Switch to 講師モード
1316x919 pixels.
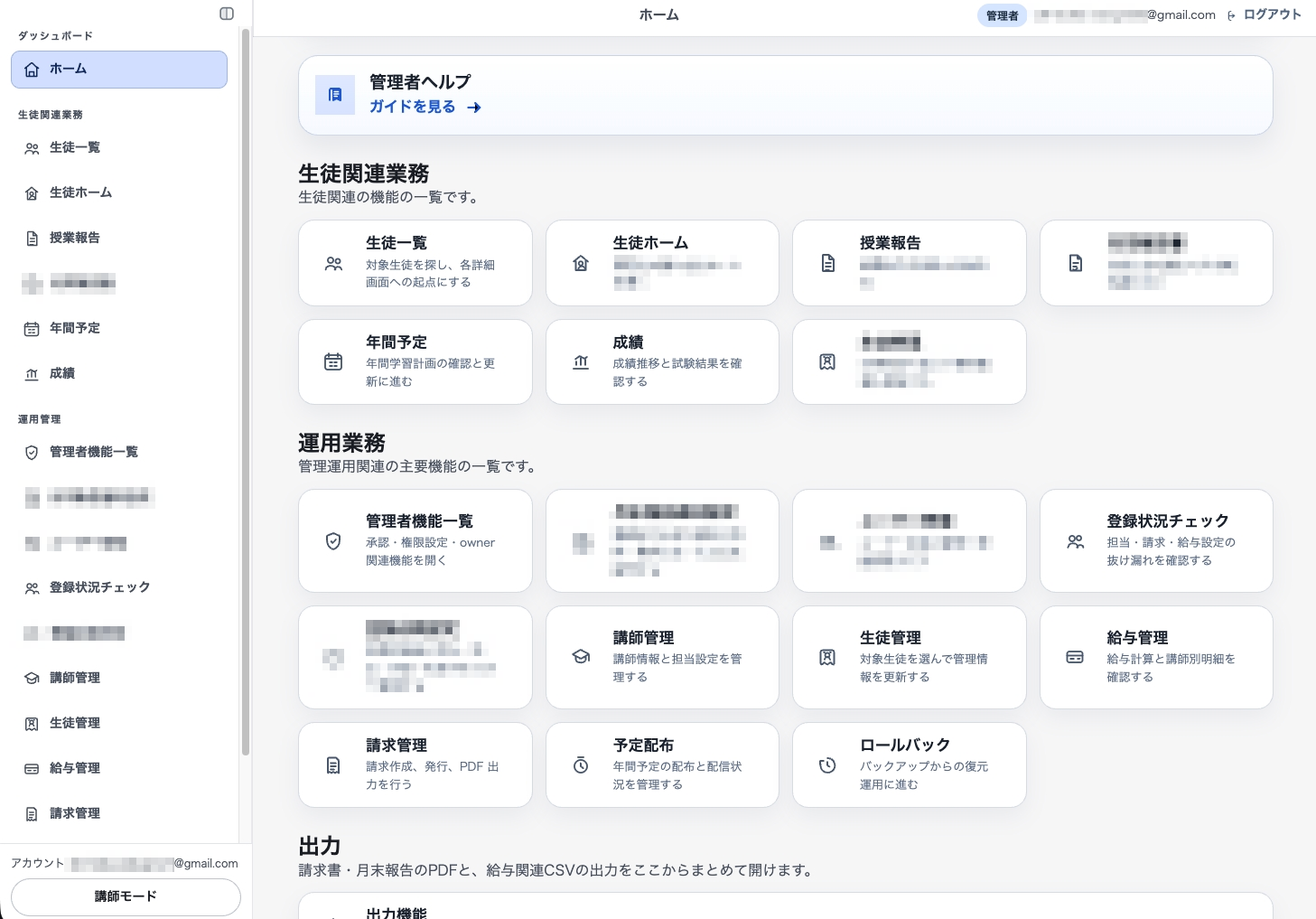126,897
